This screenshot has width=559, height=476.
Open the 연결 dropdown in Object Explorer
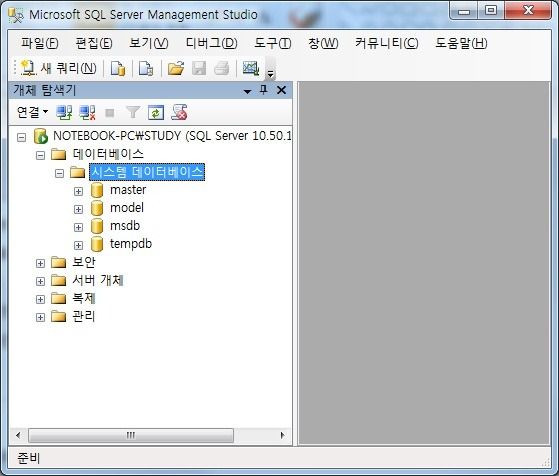tap(32, 112)
